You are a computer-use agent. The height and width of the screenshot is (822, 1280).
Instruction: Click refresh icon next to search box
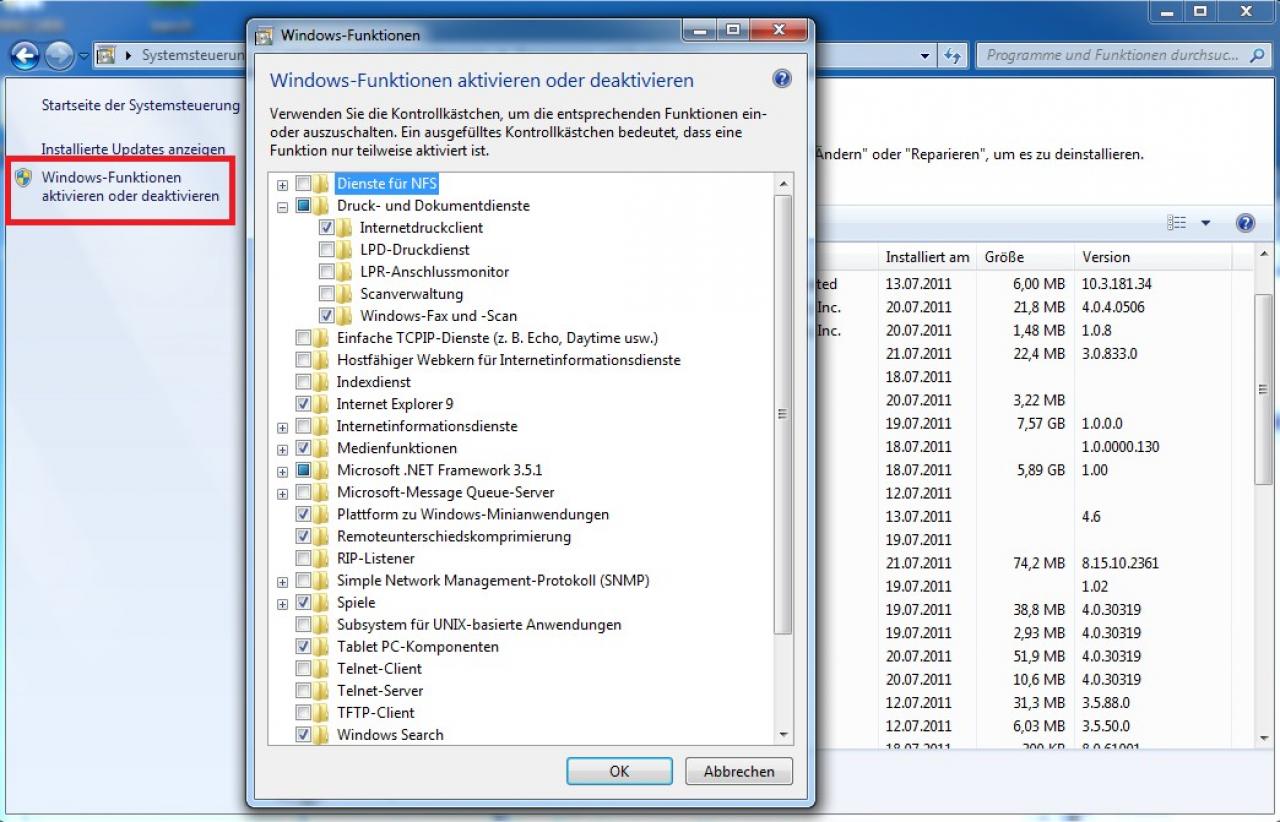[952, 55]
